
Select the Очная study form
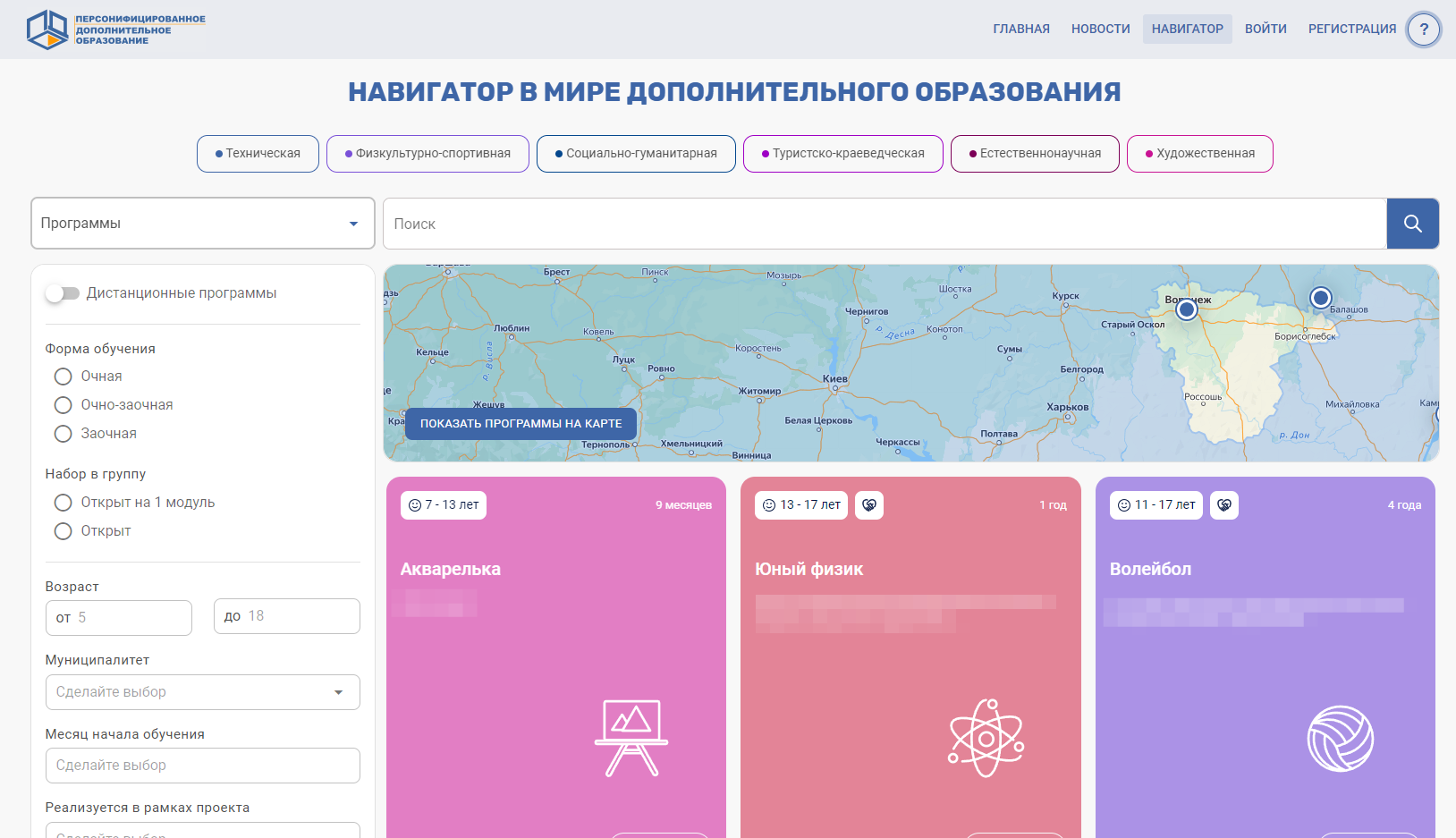tap(63, 377)
